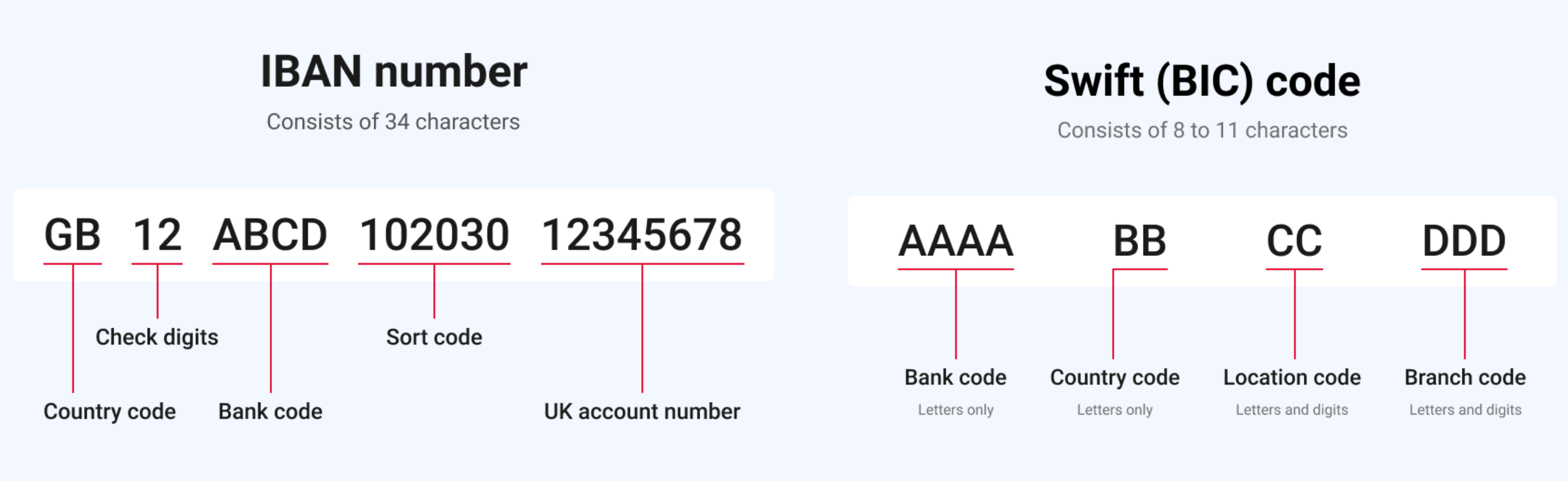Viewport: 1568px width, 481px height.
Task: Select the "AAAA" segment of the Swift code
Action: (956, 241)
